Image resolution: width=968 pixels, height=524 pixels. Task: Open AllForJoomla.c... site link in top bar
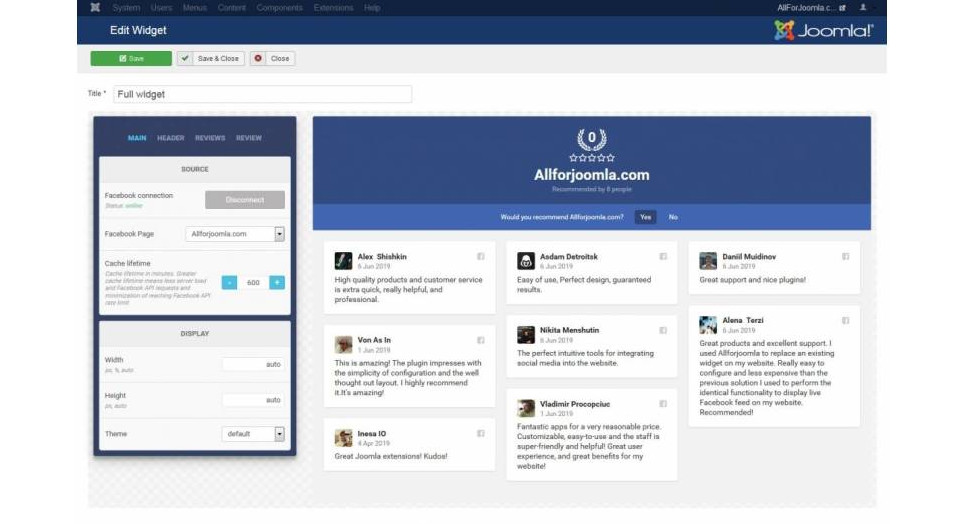point(811,7)
